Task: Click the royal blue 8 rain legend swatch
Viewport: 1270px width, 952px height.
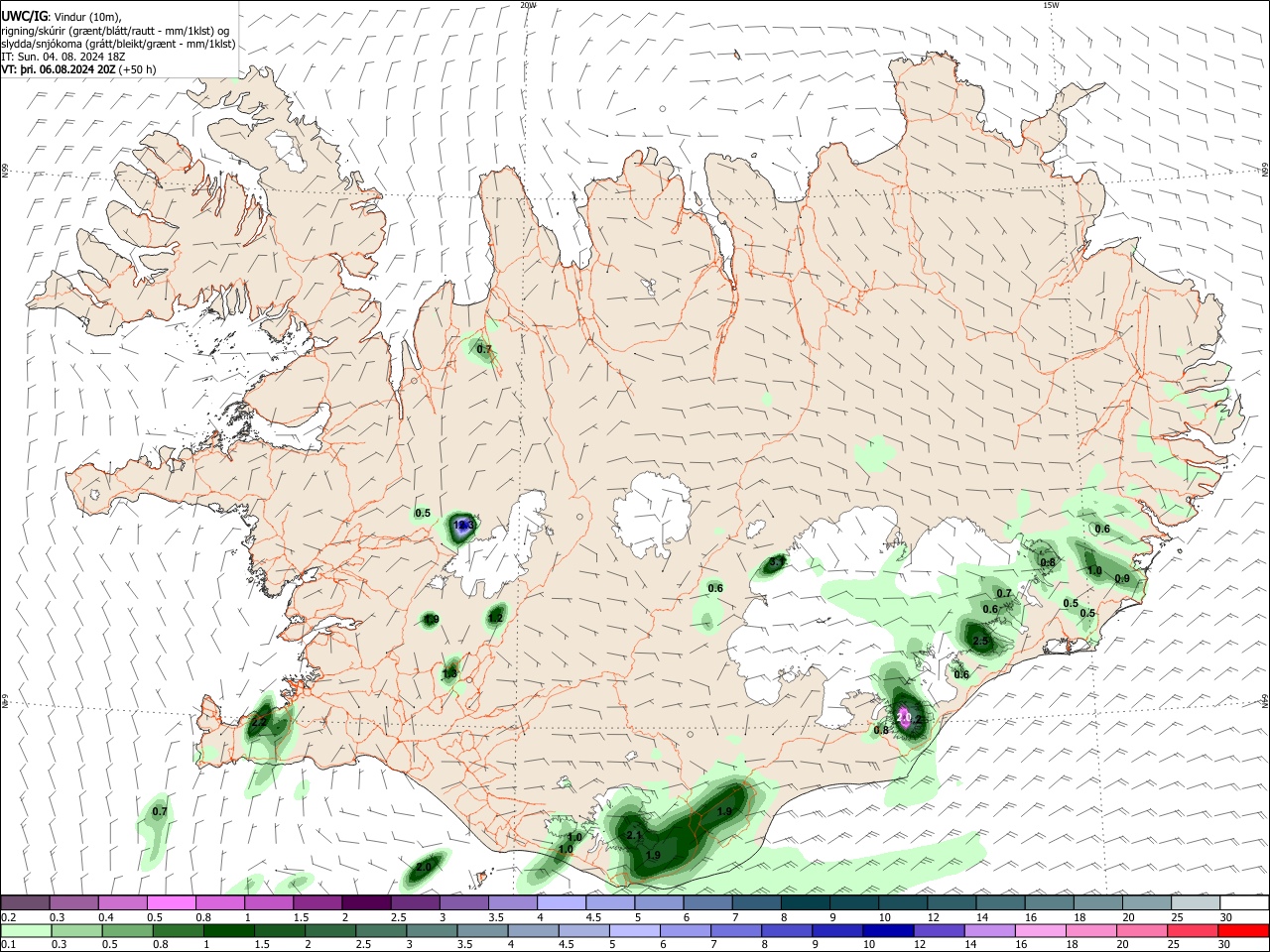Action: coord(787,931)
